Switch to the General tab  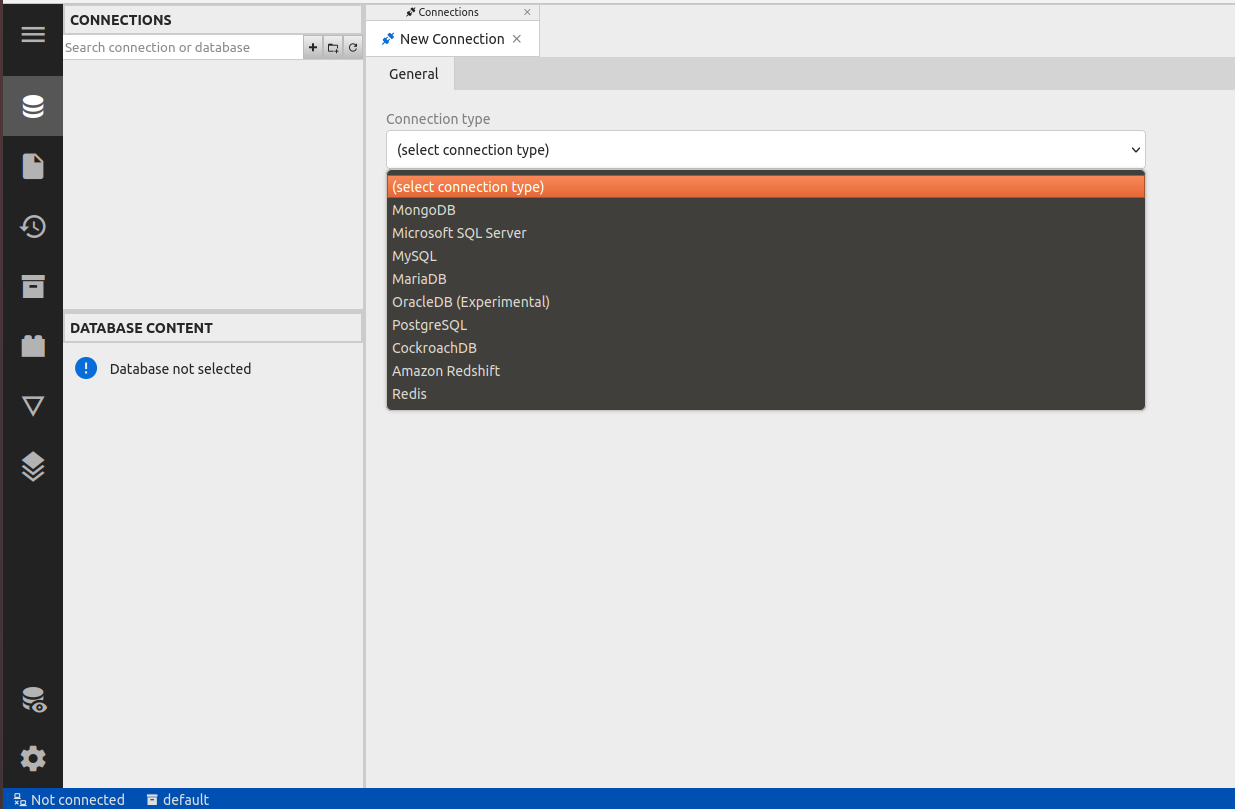click(x=413, y=74)
